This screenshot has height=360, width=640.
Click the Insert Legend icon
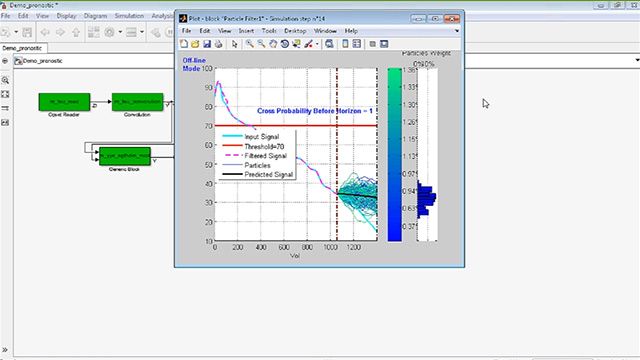tap(357, 44)
